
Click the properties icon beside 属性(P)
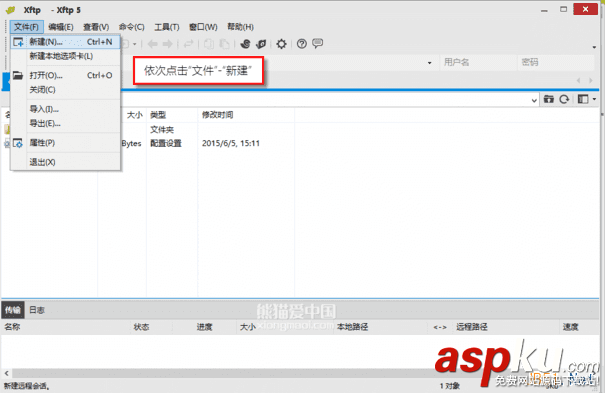coord(18,143)
